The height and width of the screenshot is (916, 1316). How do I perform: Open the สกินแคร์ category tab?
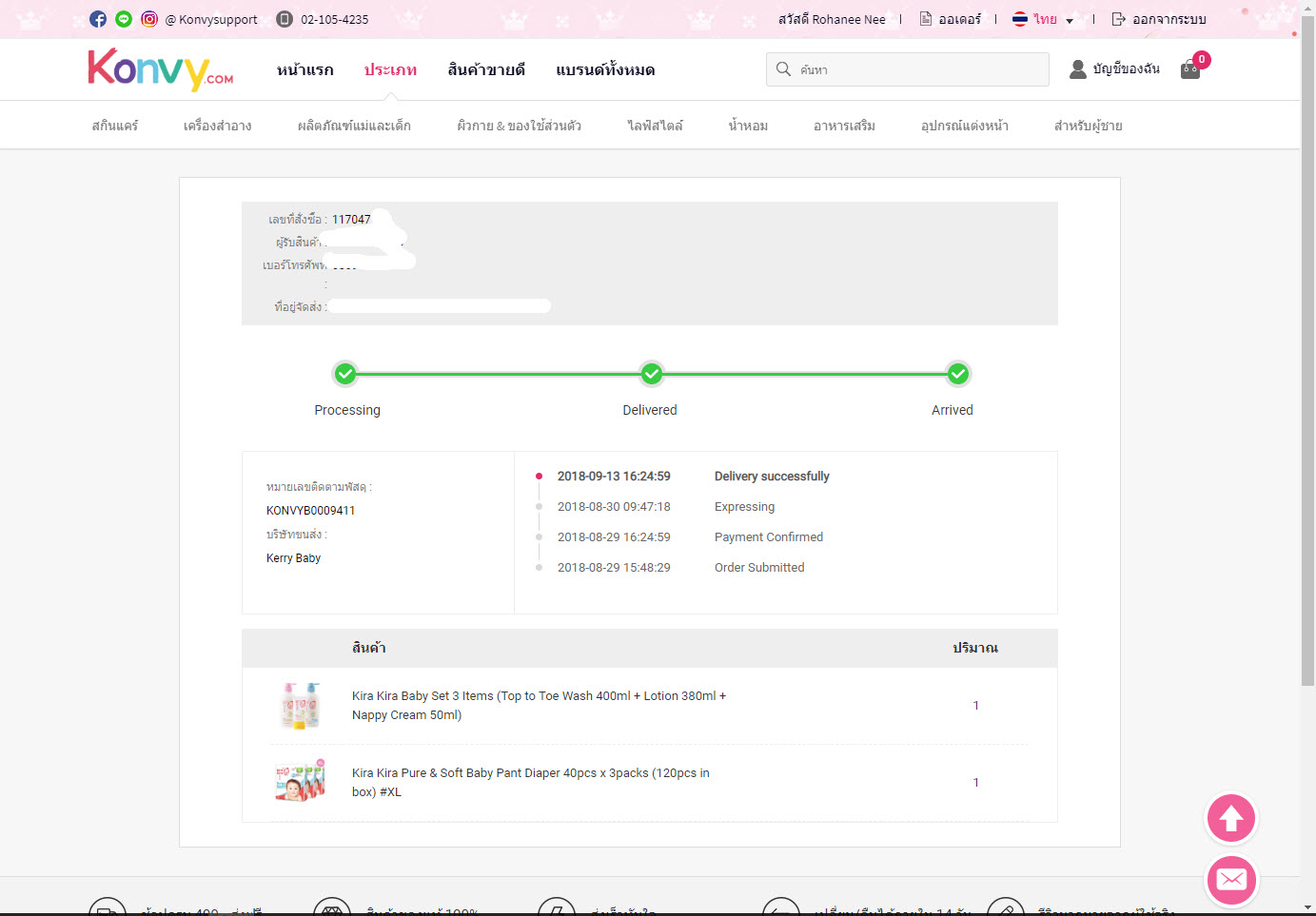click(115, 126)
